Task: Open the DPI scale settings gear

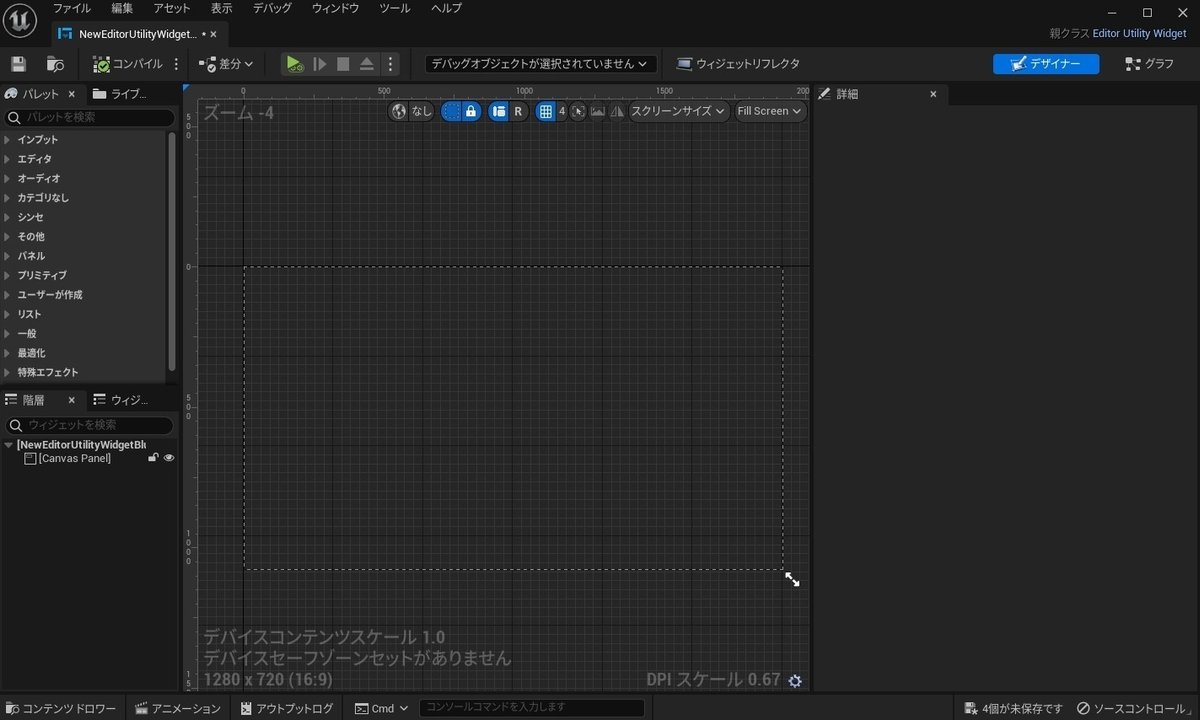Action: [794, 680]
